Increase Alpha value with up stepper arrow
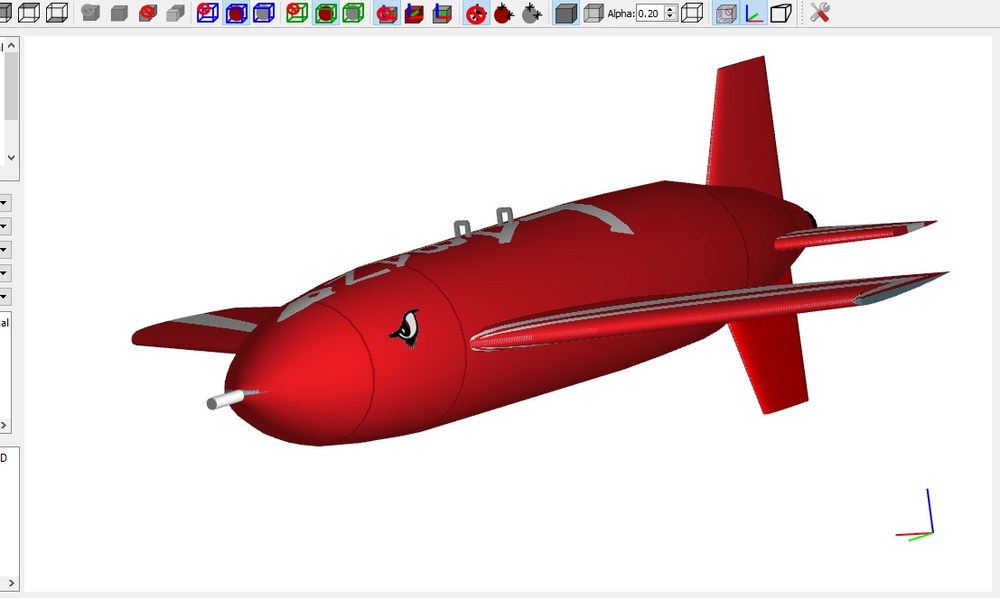Viewport: 1000px width, 598px height. pyautogui.click(x=670, y=9)
